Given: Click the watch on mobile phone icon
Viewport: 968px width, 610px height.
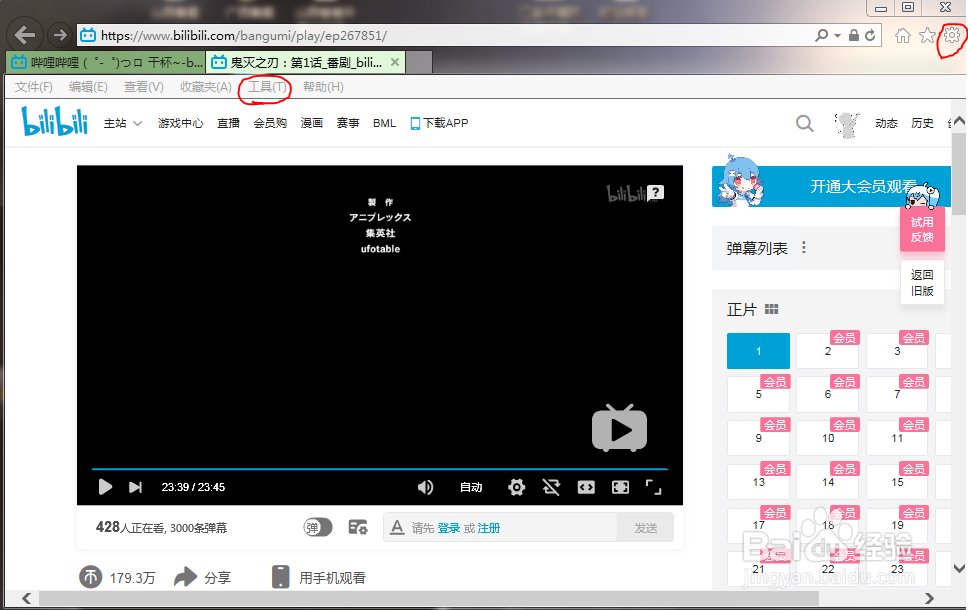Looking at the screenshot, I should click(280, 577).
